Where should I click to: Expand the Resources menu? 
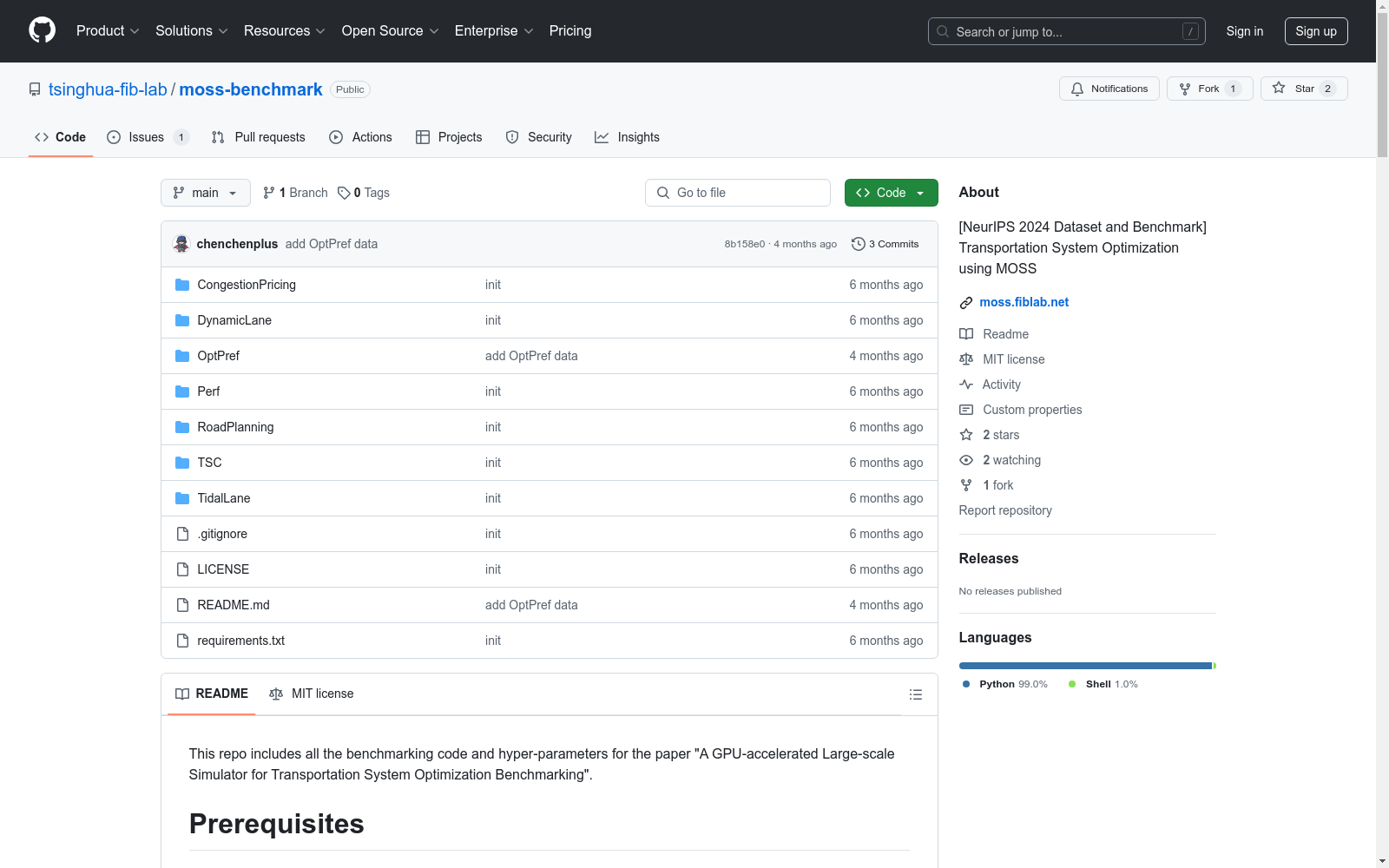coord(285,31)
